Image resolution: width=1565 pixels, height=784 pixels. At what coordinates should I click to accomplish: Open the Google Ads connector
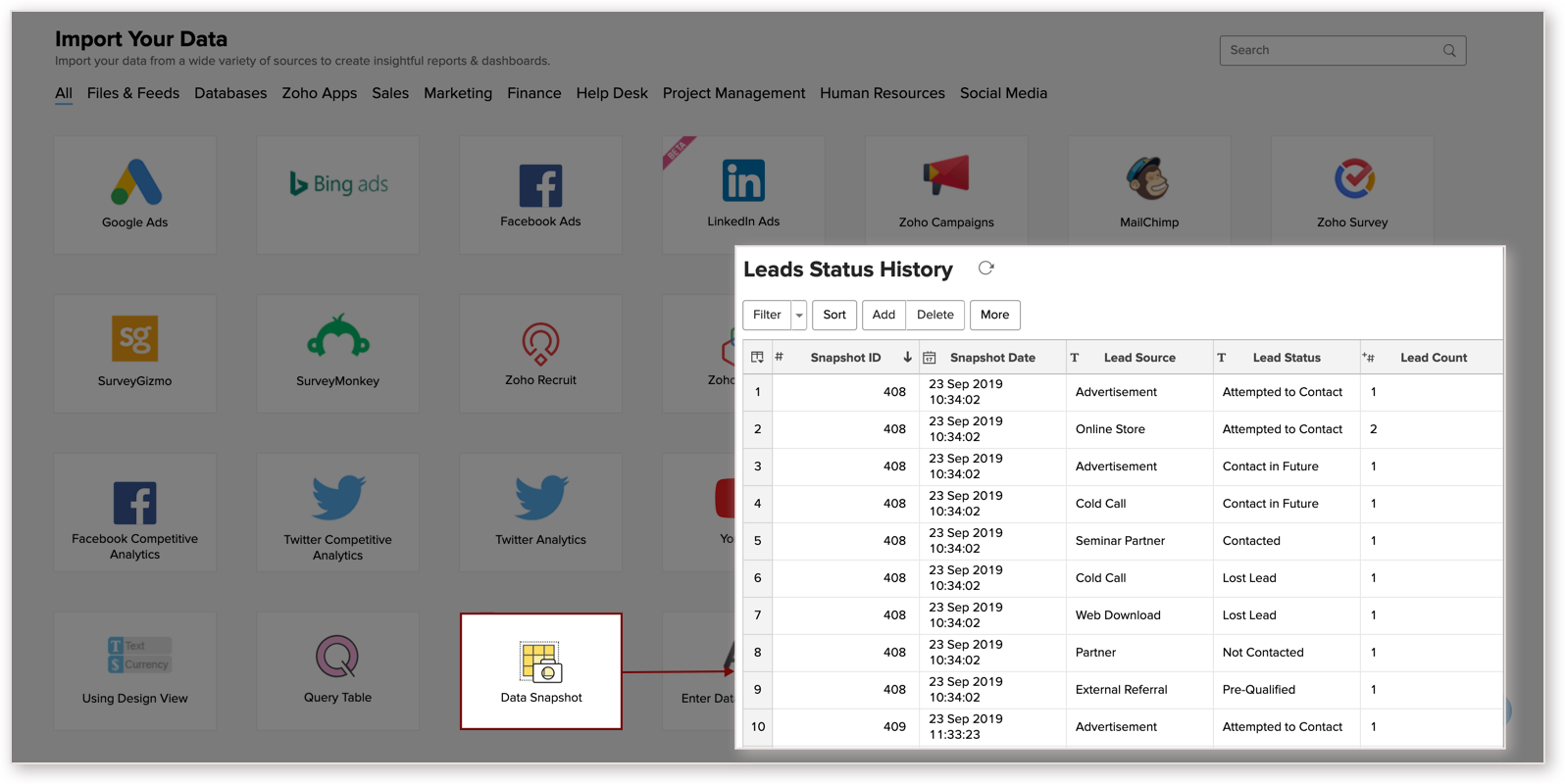pos(135,195)
